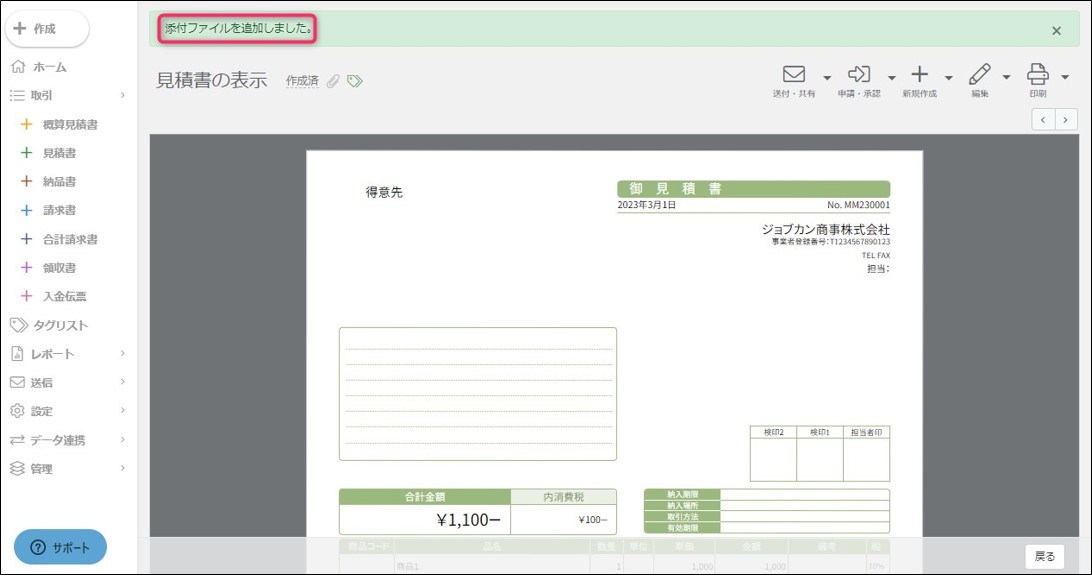Click the データ連携 arrows icon
The height and width of the screenshot is (575, 1092).
pos(17,440)
